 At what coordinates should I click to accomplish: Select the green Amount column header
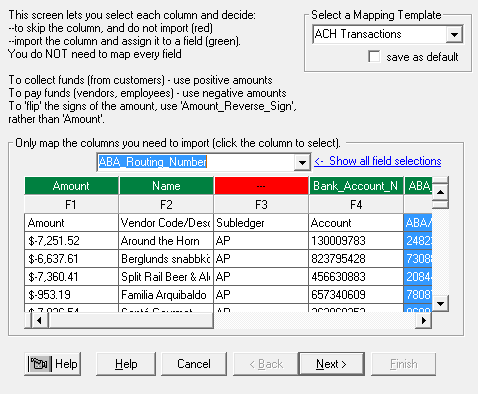click(71, 186)
